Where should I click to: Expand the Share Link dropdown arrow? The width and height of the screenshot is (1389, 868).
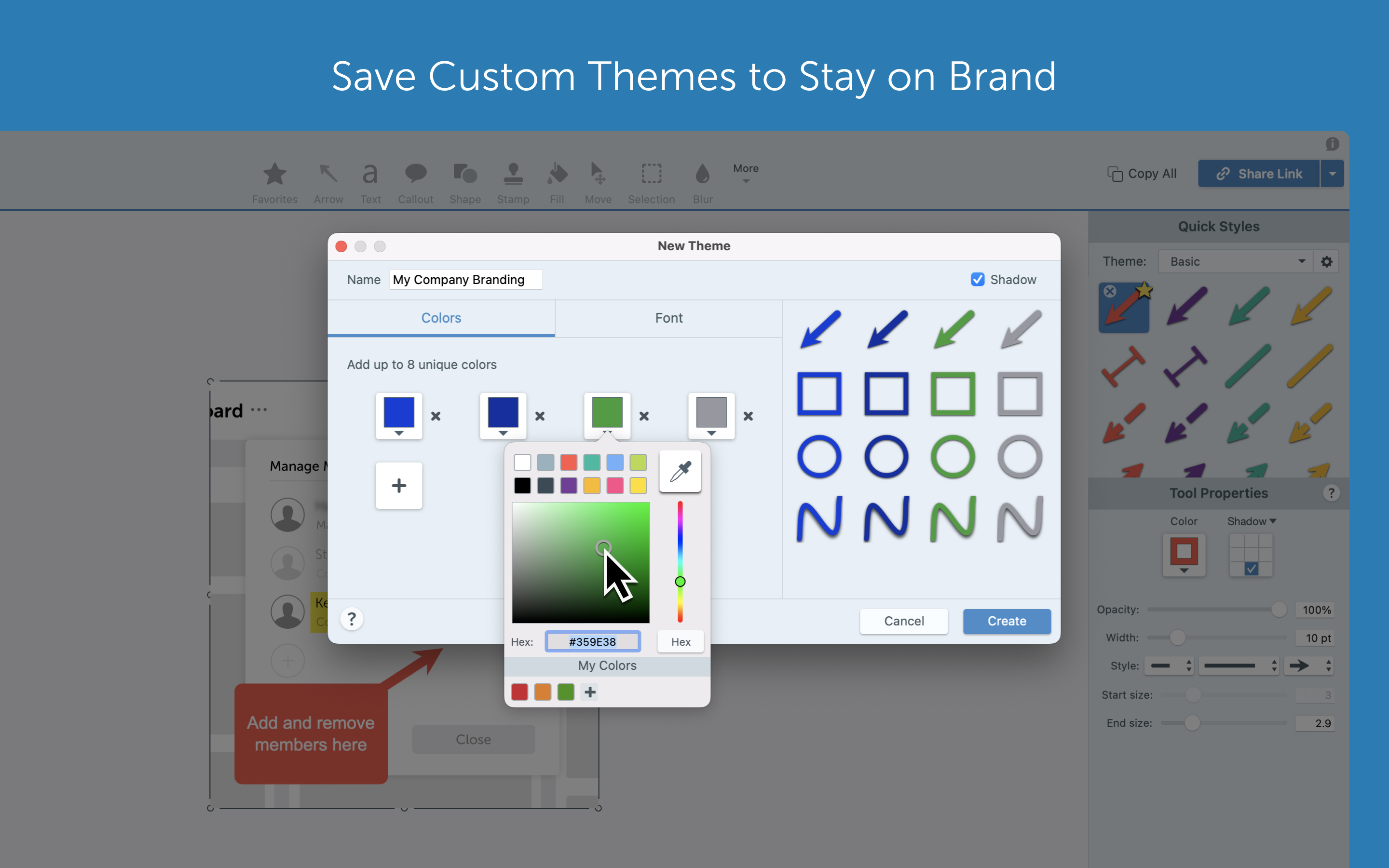(1332, 174)
